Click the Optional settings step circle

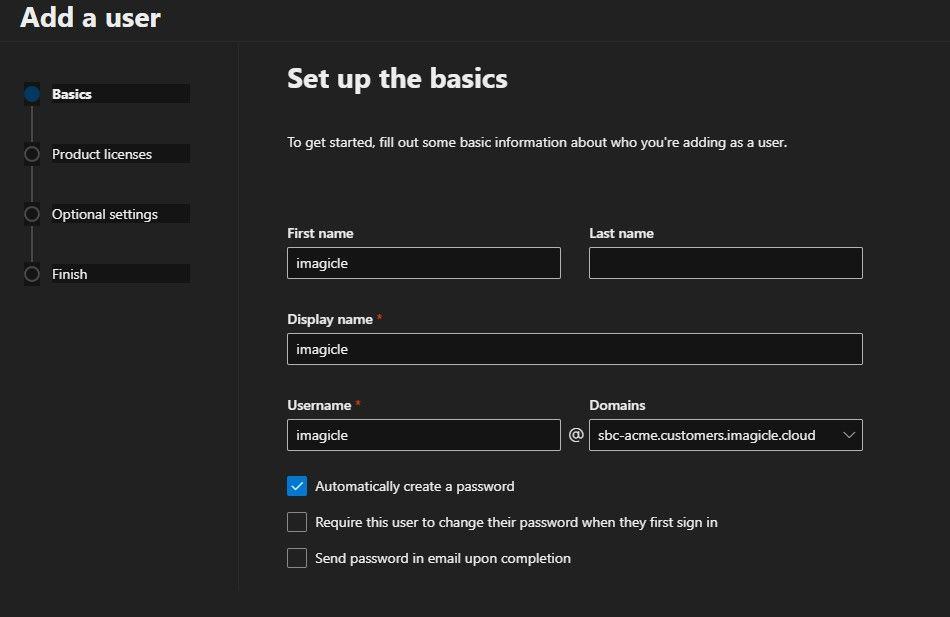(x=32, y=214)
